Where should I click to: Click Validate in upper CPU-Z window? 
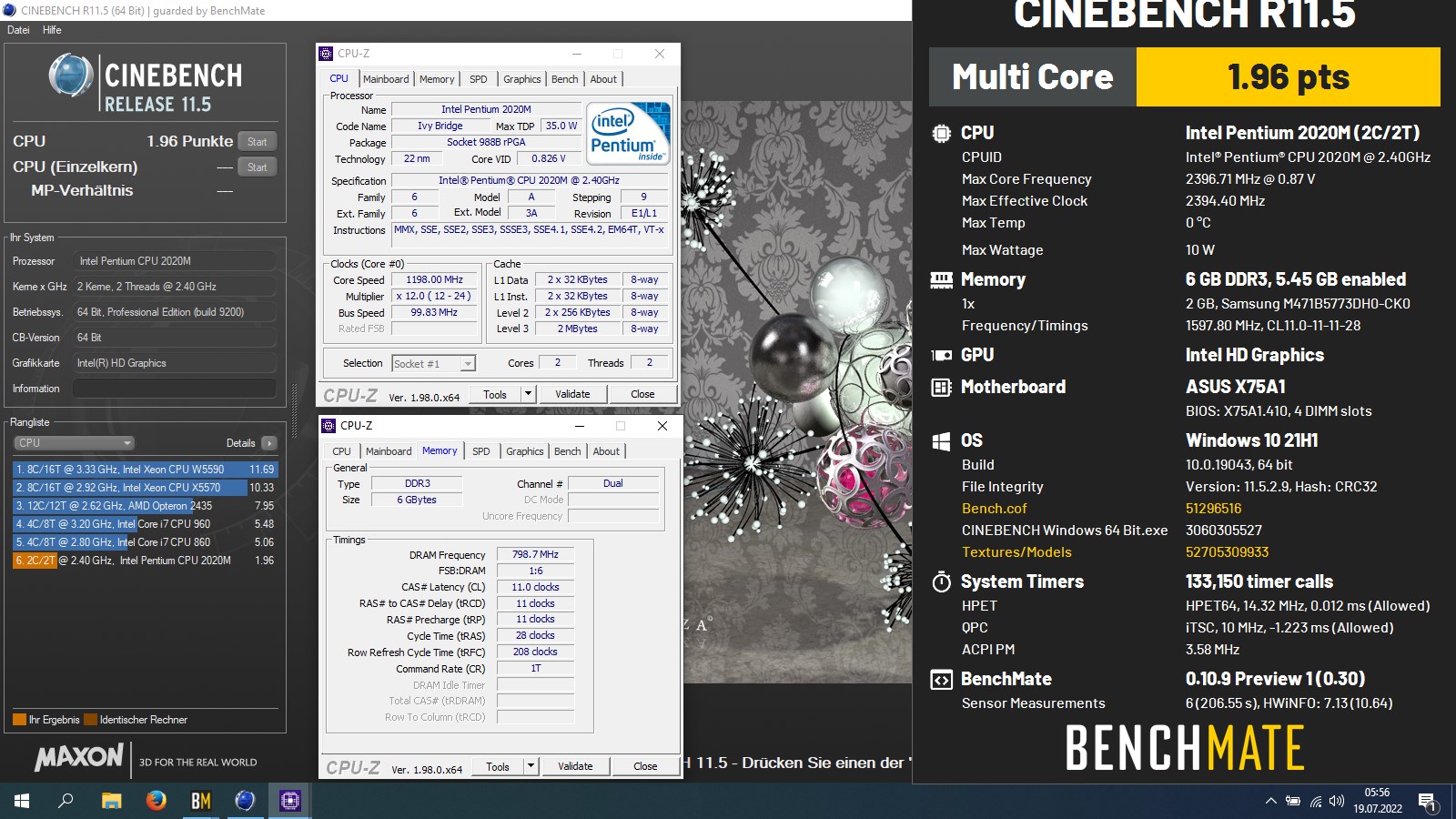coord(572,394)
